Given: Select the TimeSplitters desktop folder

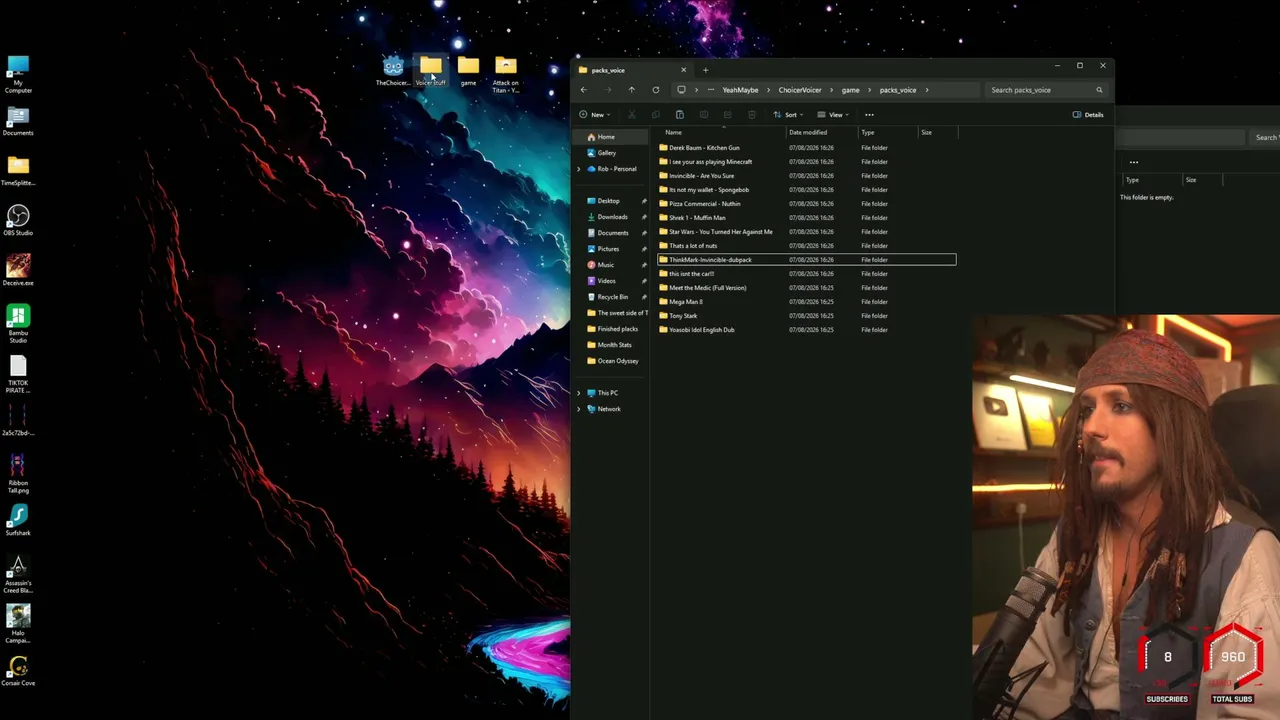Looking at the screenshot, I should tap(18, 171).
